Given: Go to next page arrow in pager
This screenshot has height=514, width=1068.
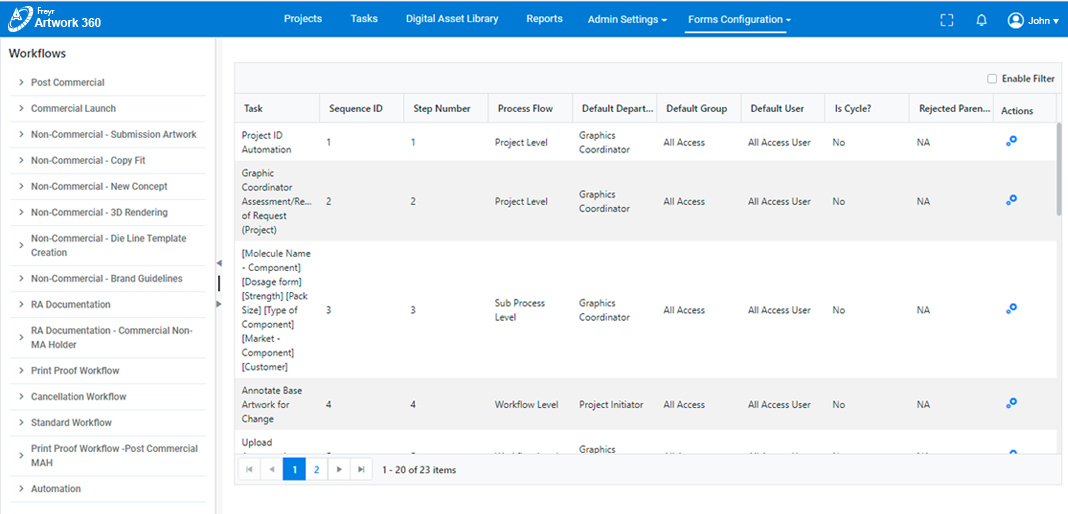Looking at the screenshot, I should pyautogui.click(x=339, y=469).
